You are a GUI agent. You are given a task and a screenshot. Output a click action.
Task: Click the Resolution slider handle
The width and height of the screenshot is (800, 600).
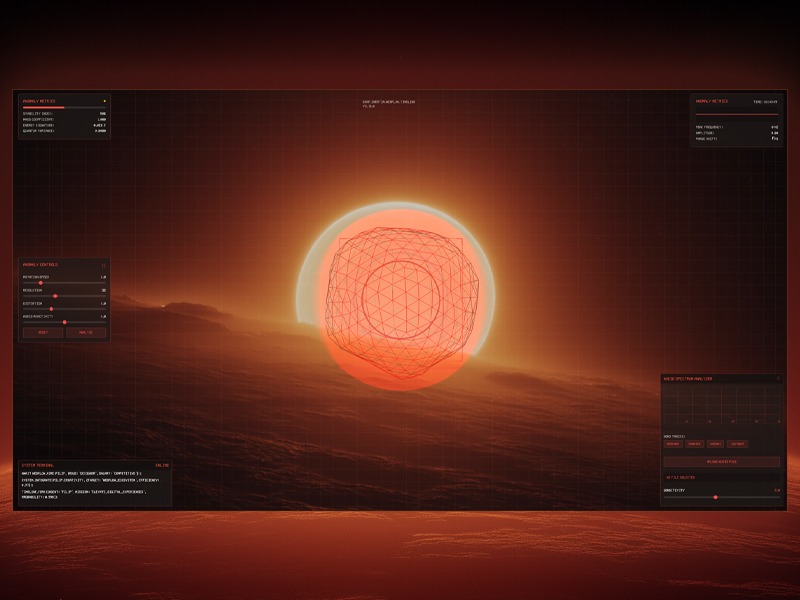56,296
